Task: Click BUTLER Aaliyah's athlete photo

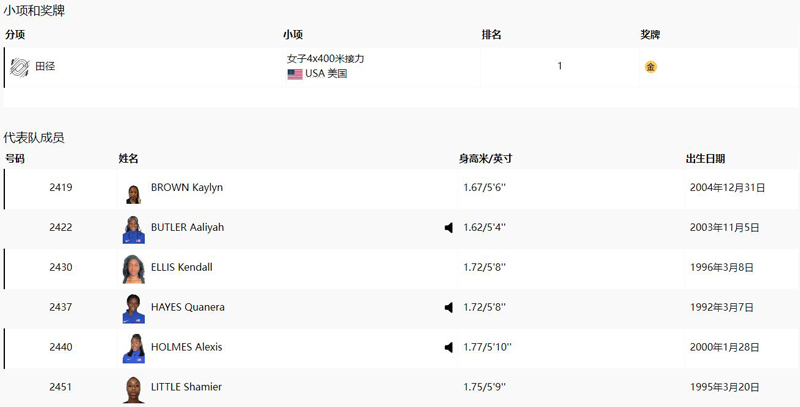Action: (x=134, y=230)
